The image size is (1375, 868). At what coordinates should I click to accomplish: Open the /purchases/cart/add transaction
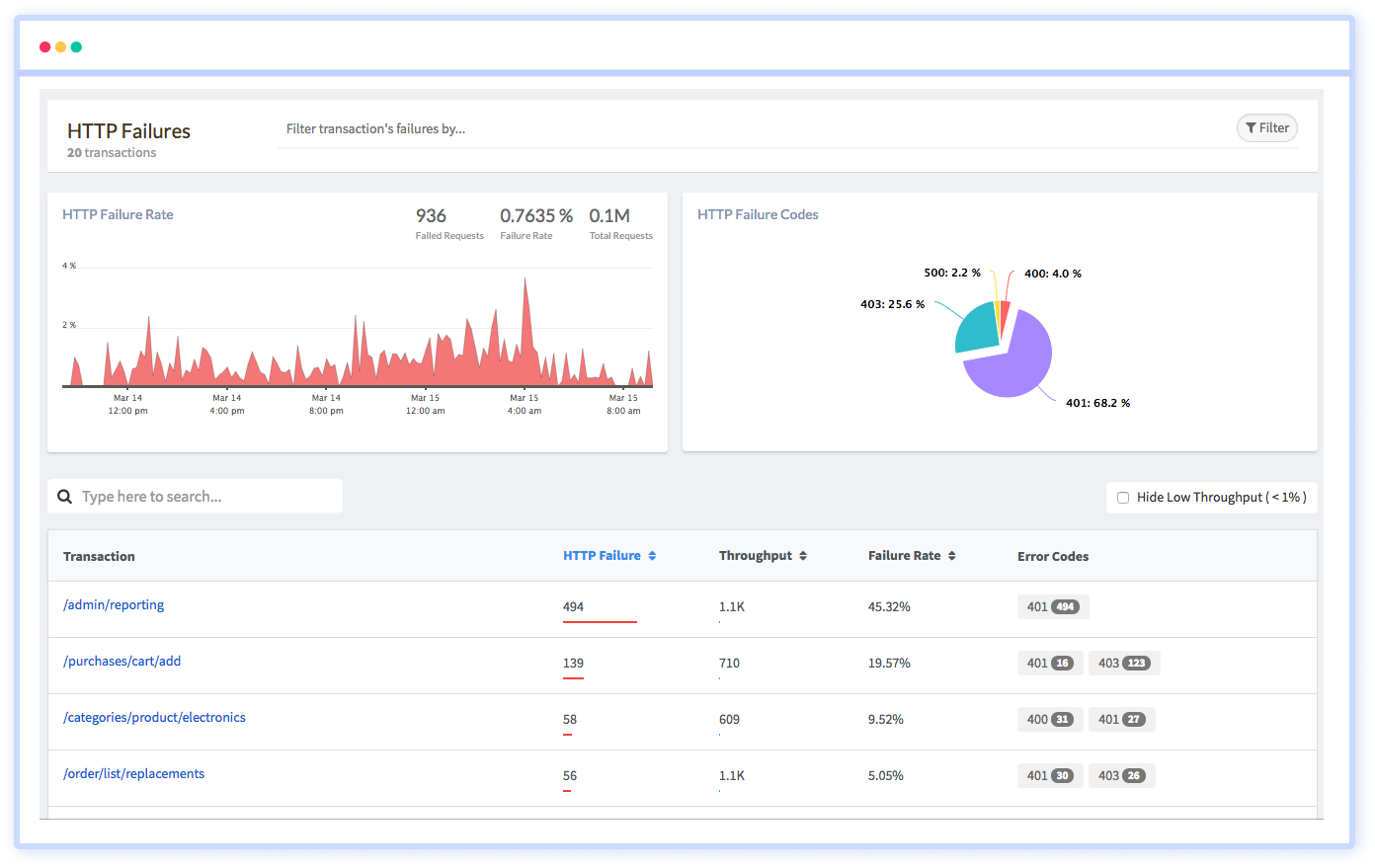[x=122, y=660]
